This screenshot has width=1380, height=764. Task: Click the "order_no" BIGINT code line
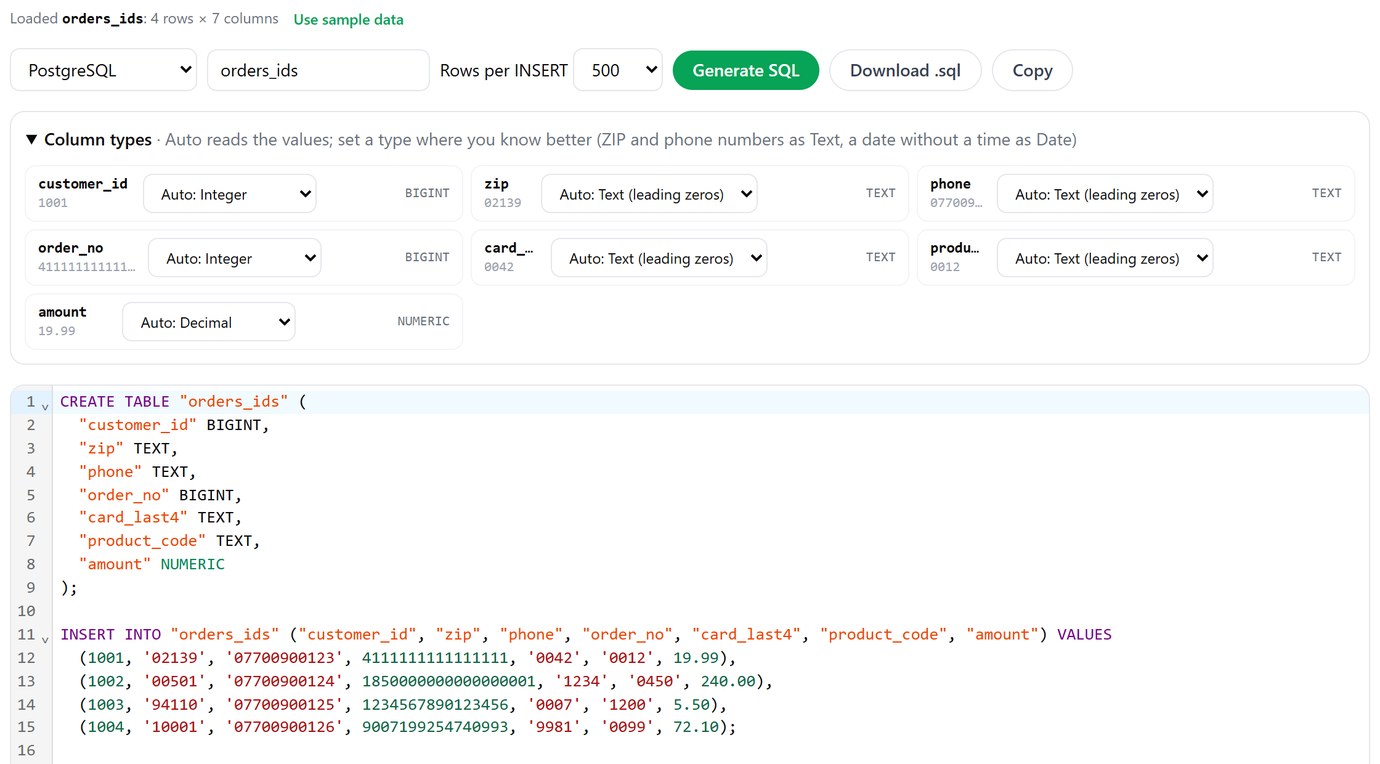point(160,494)
